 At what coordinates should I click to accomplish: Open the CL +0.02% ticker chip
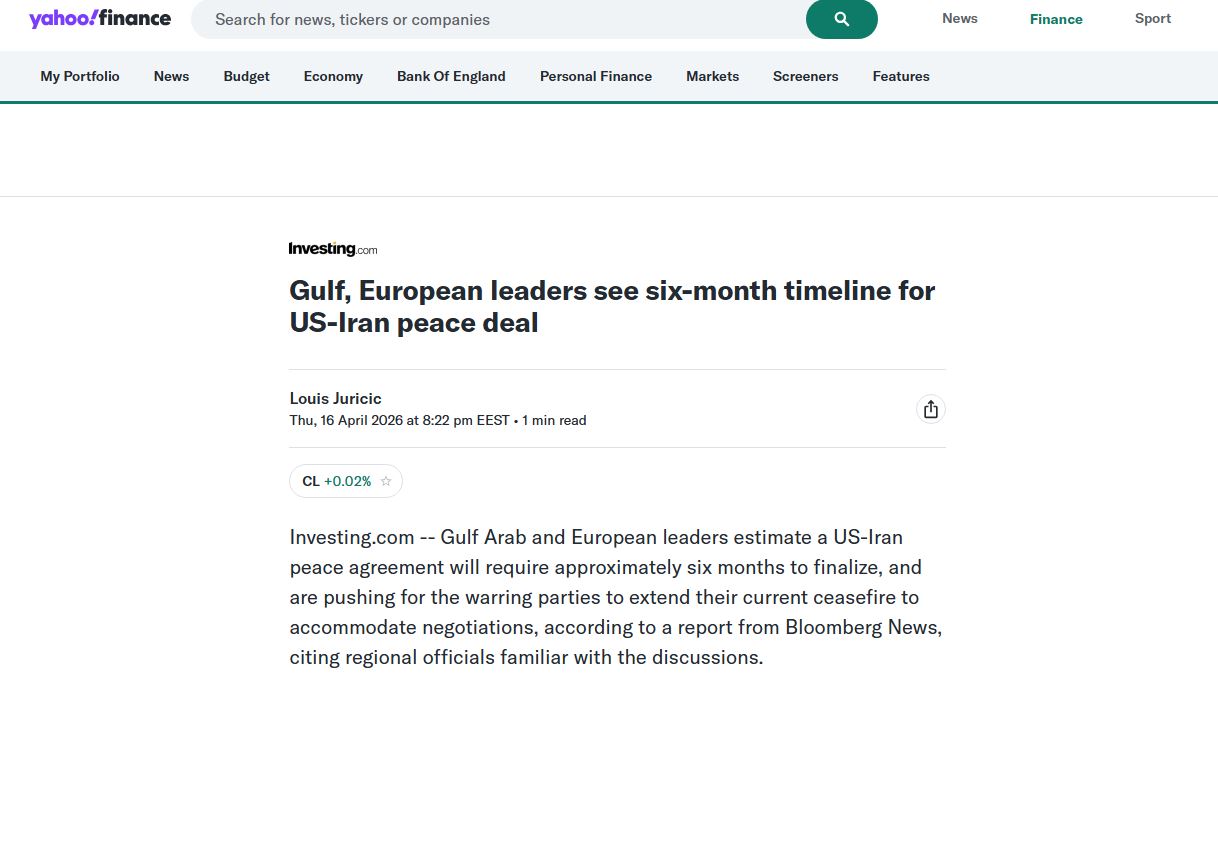[336, 481]
